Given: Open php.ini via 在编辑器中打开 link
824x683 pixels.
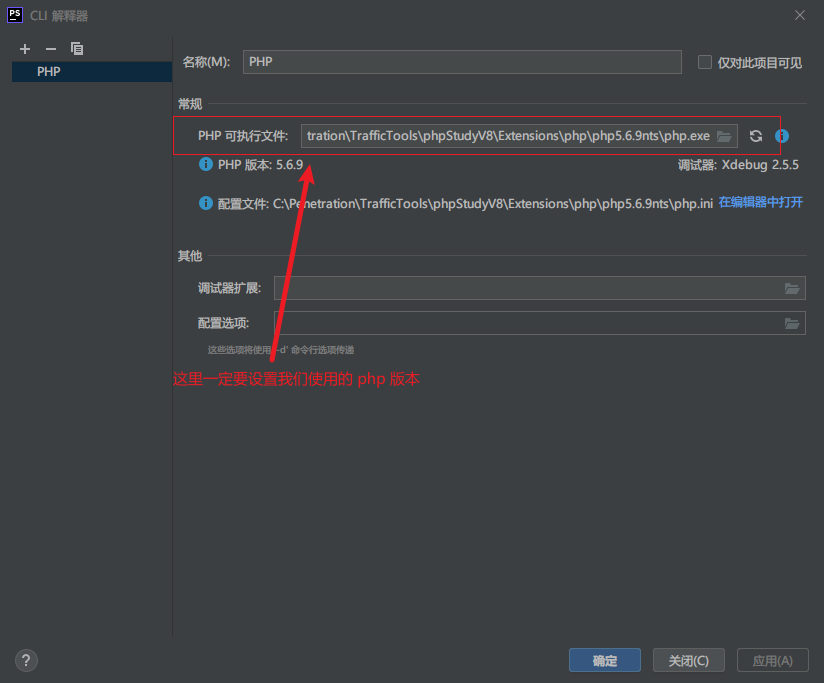Looking at the screenshot, I should coord(760,202).
